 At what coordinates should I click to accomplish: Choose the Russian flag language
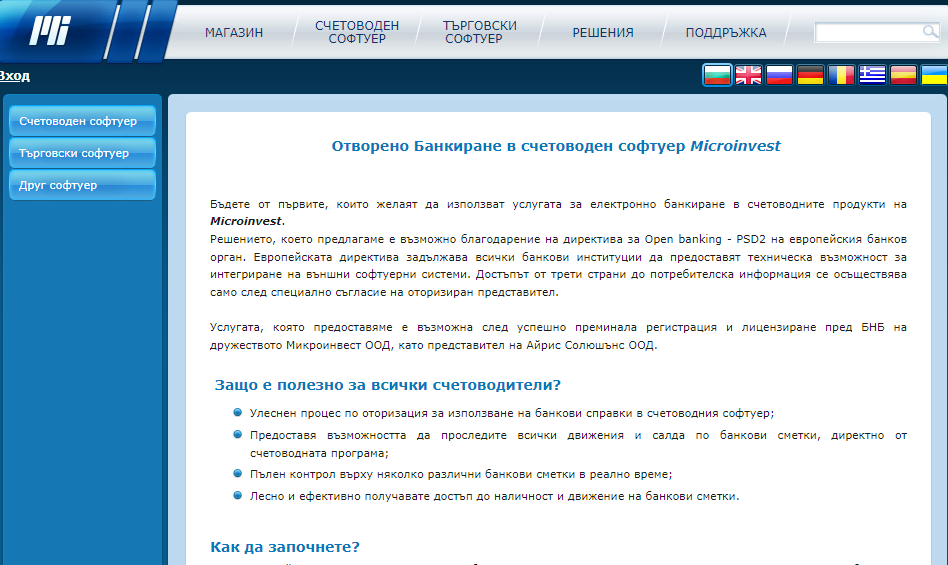pyautogui.click(x=779, y=76)
